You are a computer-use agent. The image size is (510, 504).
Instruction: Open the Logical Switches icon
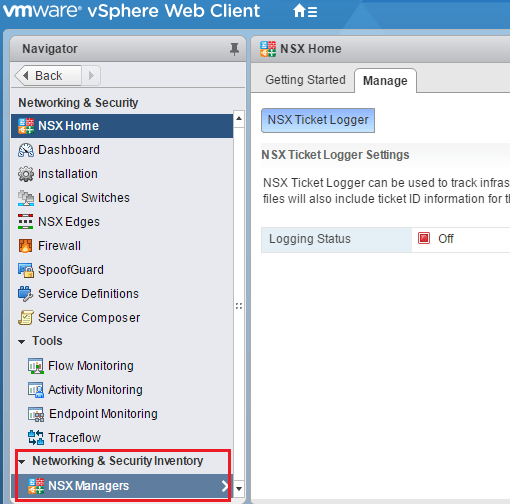[26, 198]
